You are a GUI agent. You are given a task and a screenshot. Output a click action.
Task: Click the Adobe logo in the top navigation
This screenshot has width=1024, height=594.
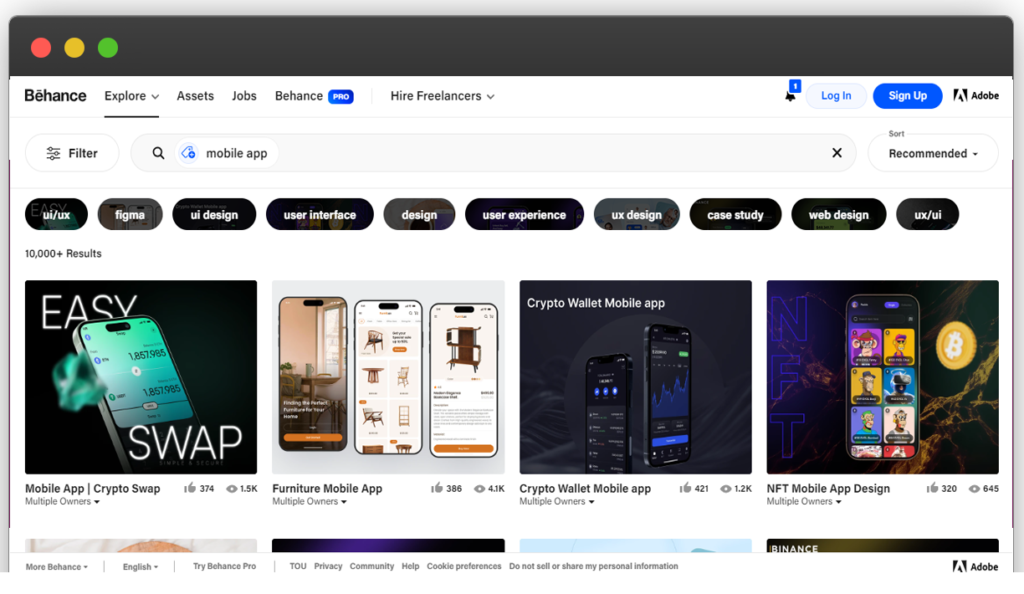tap(976, 96)
